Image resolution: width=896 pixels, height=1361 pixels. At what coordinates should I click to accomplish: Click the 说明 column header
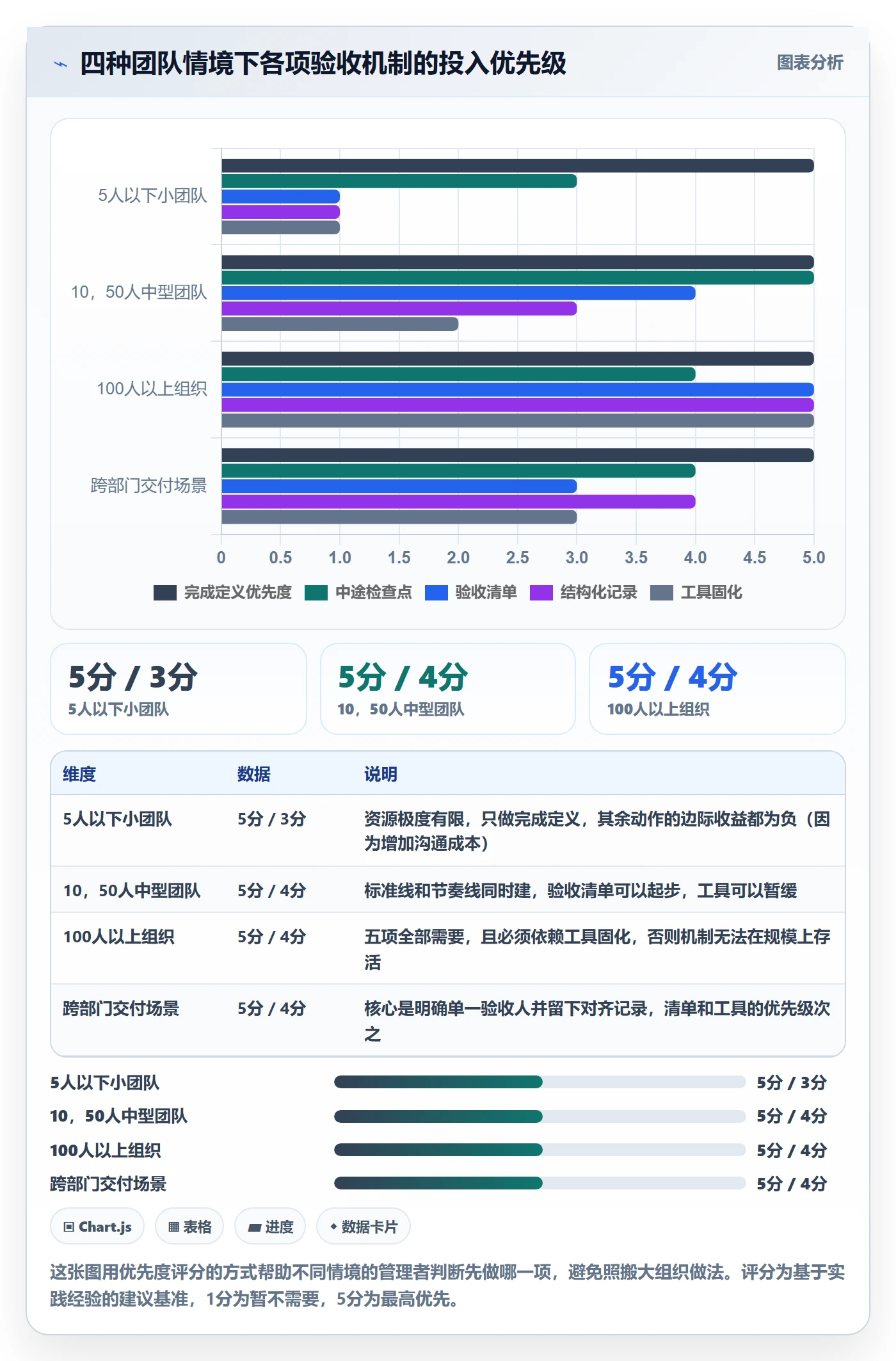tap(381, 774)
